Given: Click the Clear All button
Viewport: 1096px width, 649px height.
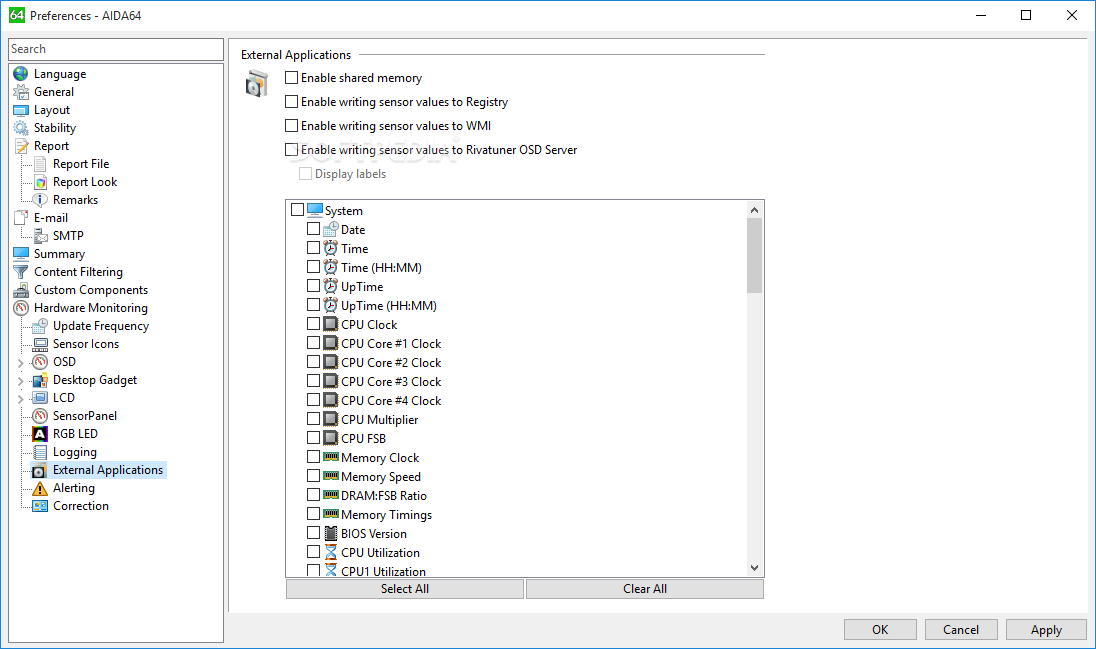Looking at the screenshot, I should coord(644,589).
